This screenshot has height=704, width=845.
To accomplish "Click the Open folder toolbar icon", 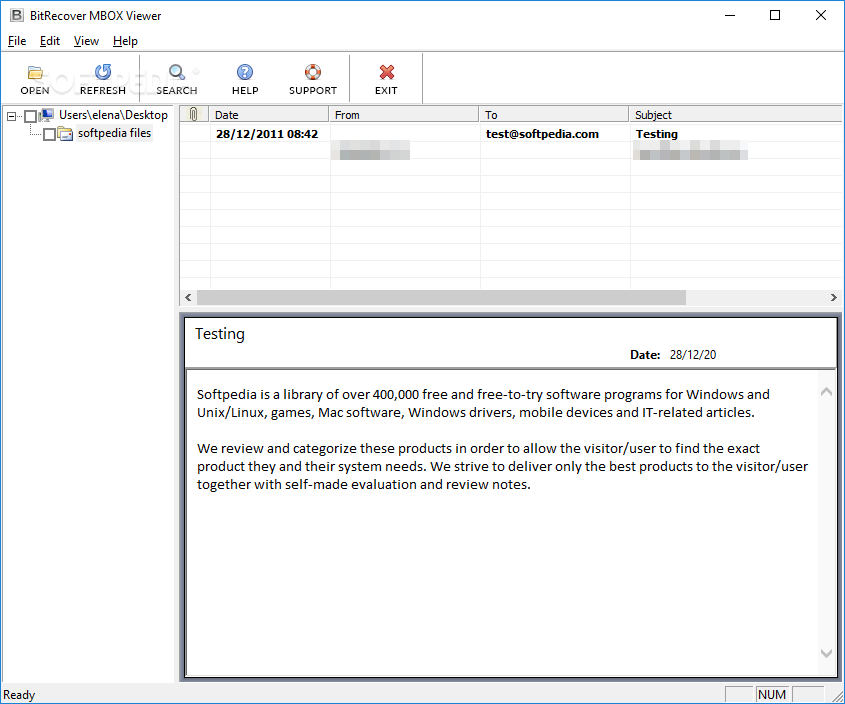I will pos(35,72).
